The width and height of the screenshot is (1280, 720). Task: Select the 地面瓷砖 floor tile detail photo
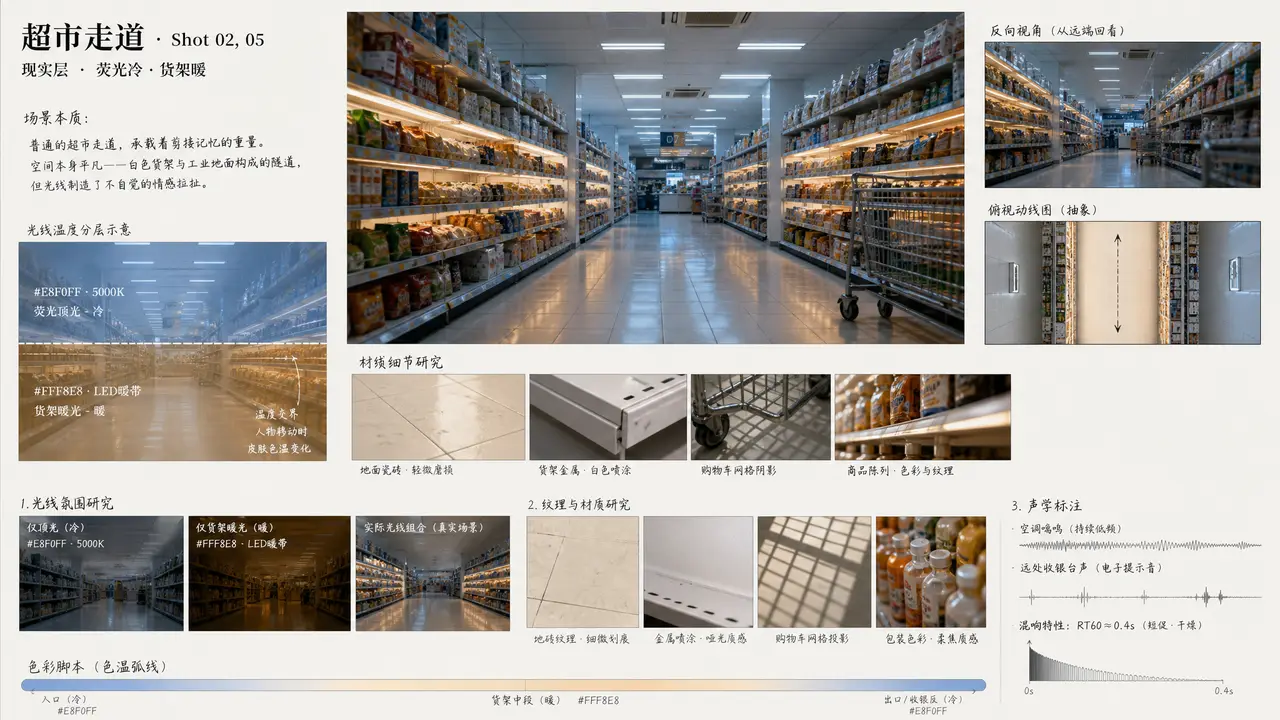pos(438,417)
